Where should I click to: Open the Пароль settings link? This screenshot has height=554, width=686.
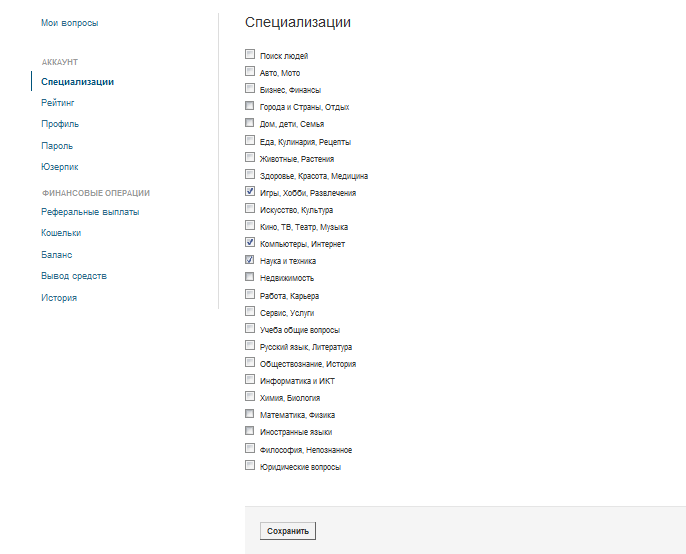tap(57, 146)
